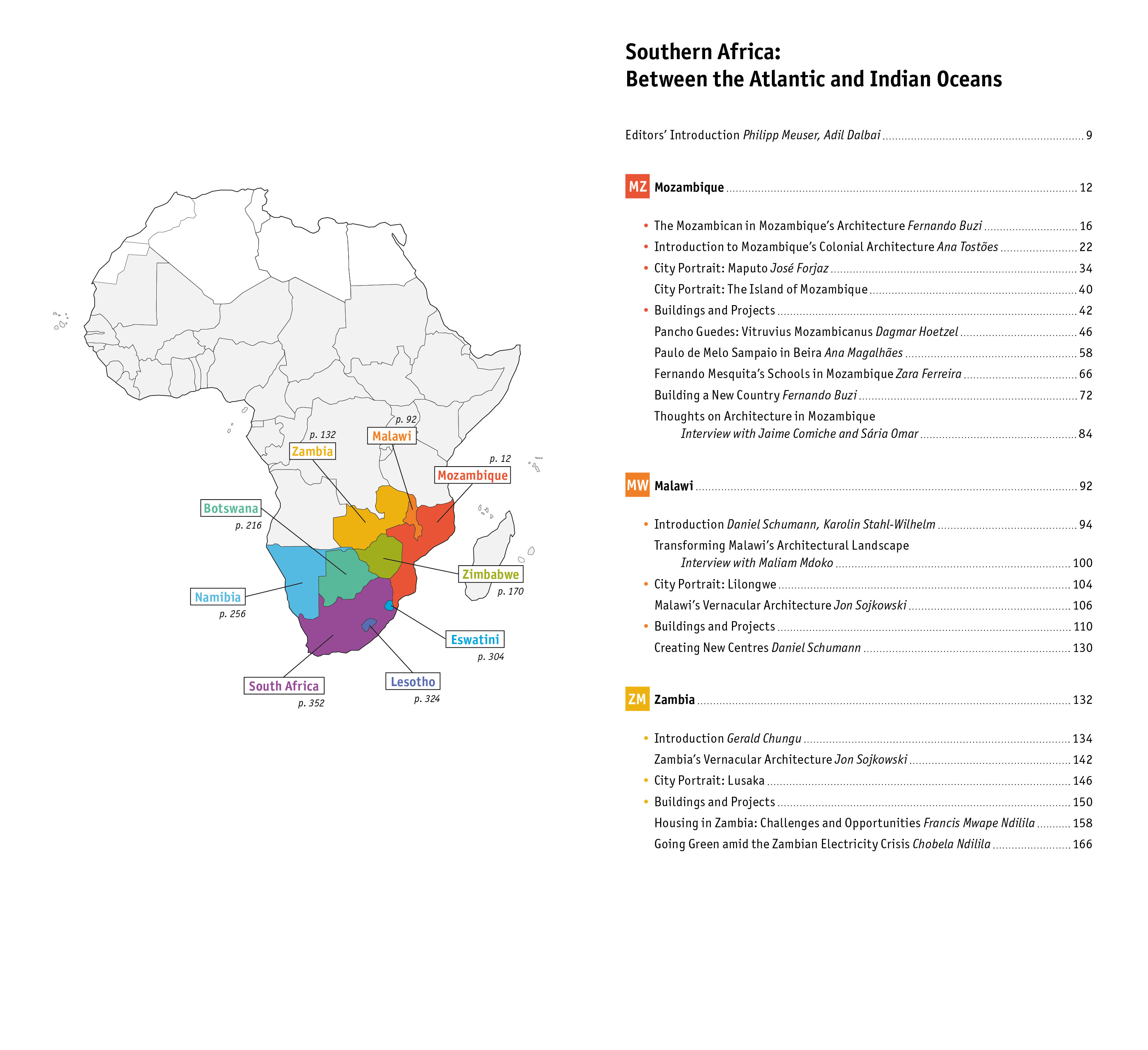Open the Zimbabwe map label
This screenshot has height=1050, width=1148.
coord(490,574)
